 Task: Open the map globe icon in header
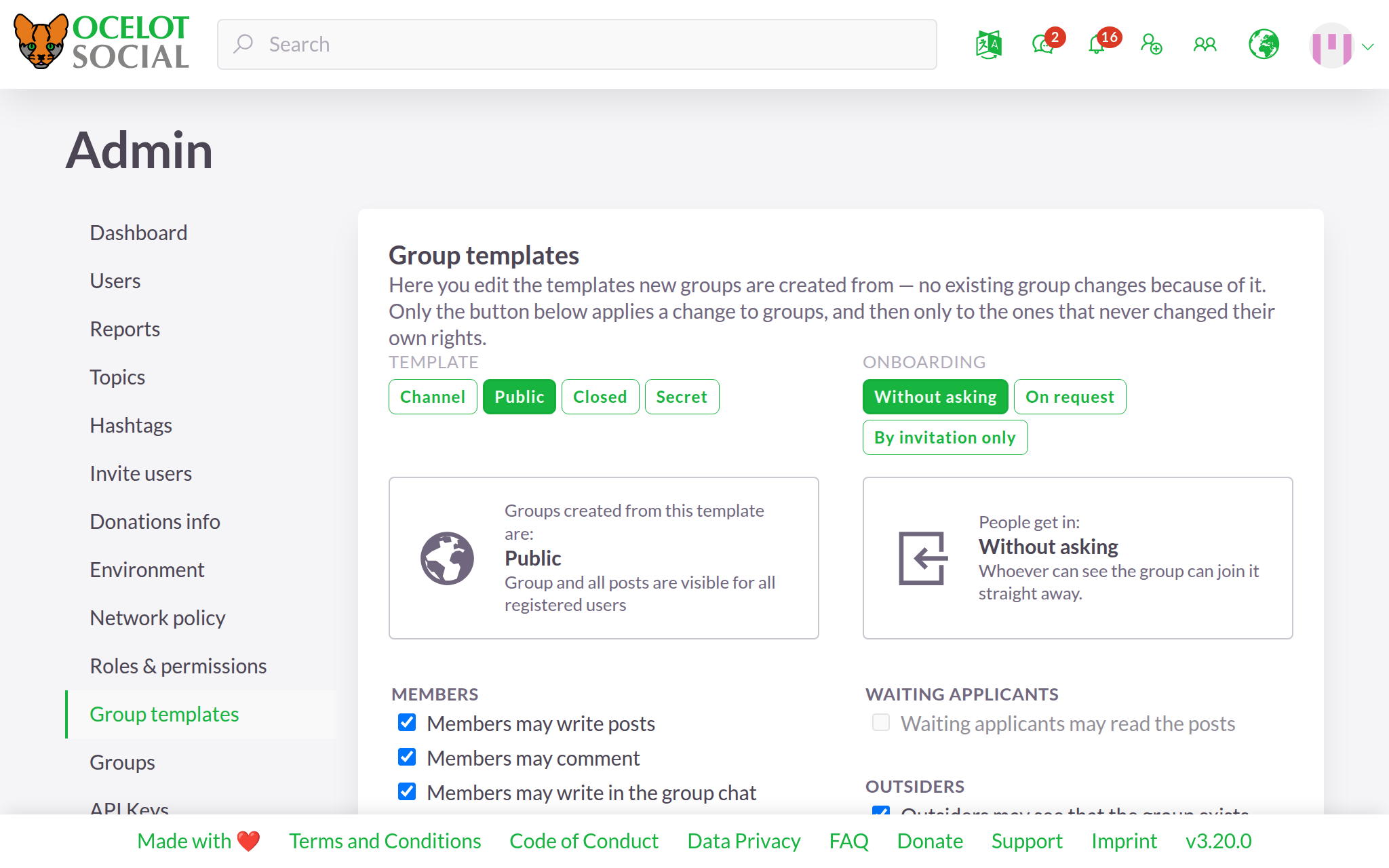(x=1264, y=45)
